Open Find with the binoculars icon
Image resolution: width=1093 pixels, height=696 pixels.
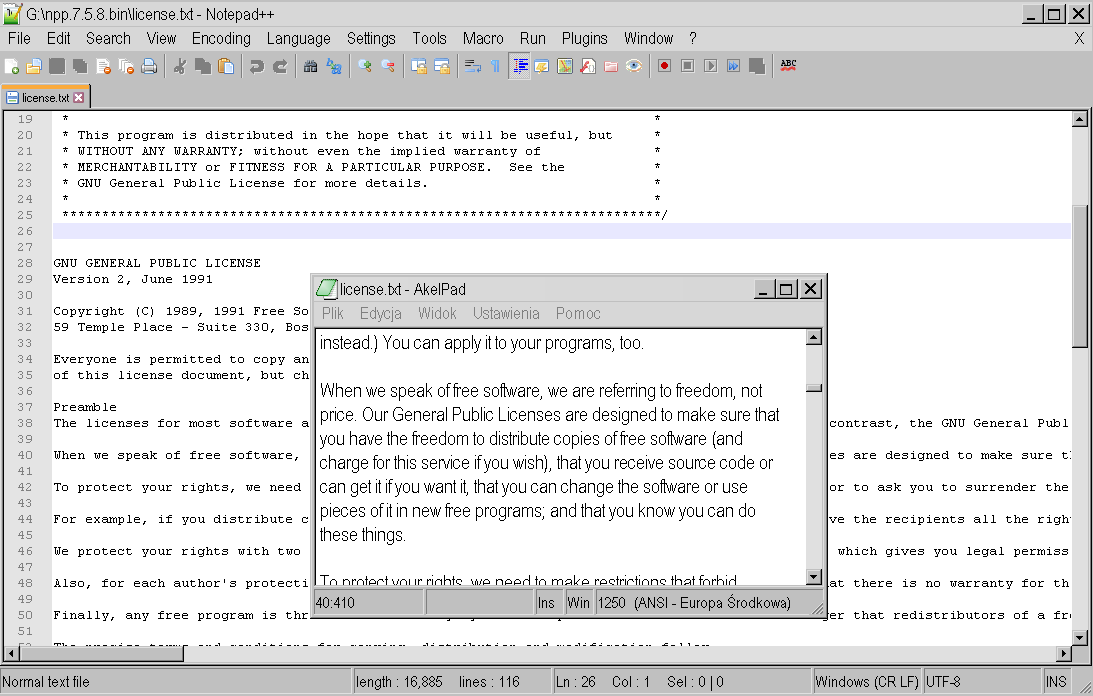(310, 66)
